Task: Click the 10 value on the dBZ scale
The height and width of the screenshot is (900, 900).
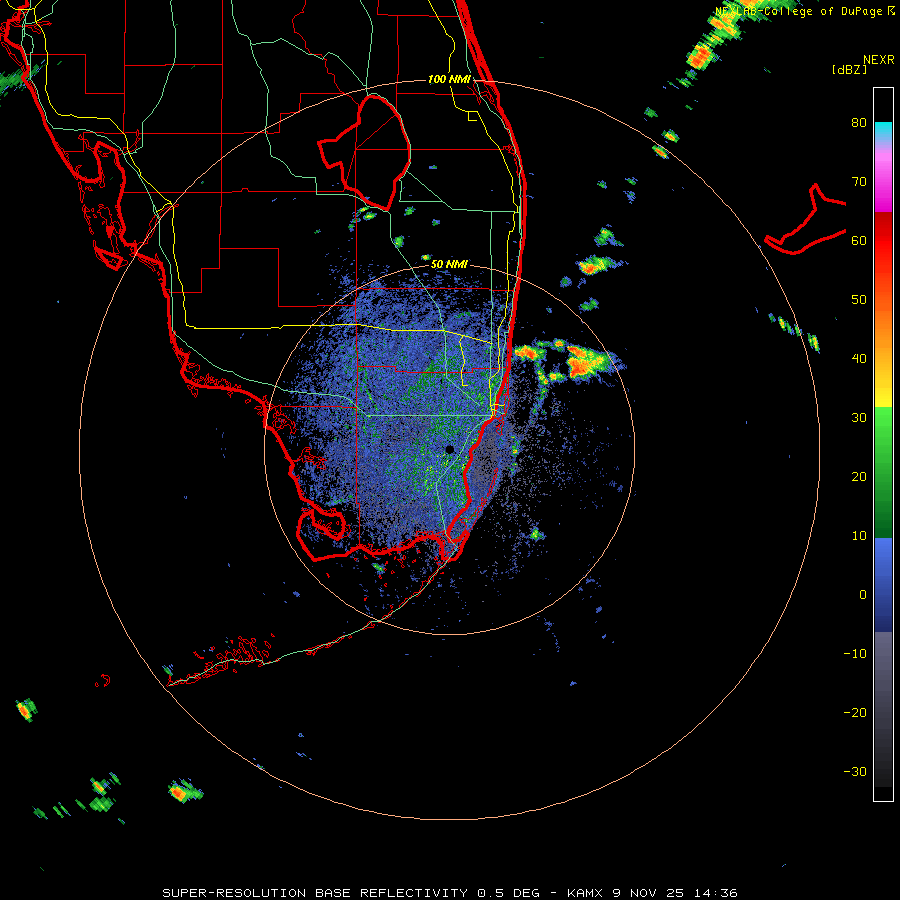Action: tap(859, 536)
